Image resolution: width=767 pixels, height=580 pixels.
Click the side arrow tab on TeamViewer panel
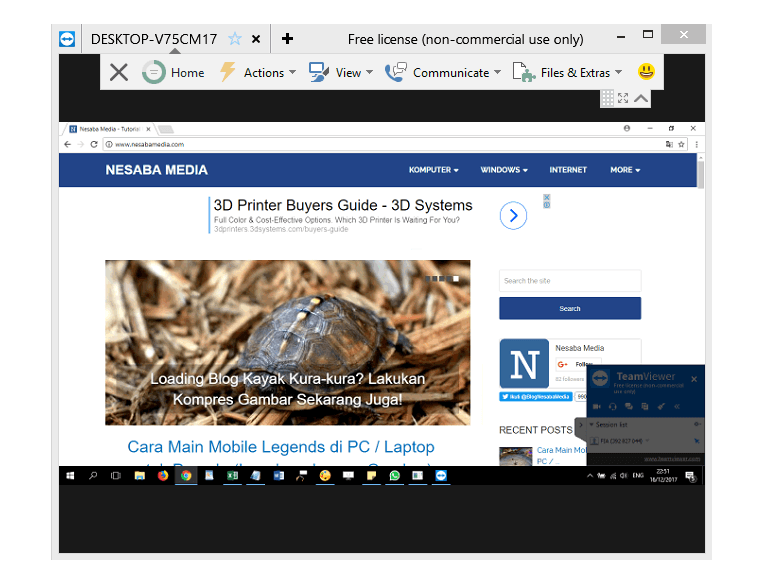tap(581, 424)
